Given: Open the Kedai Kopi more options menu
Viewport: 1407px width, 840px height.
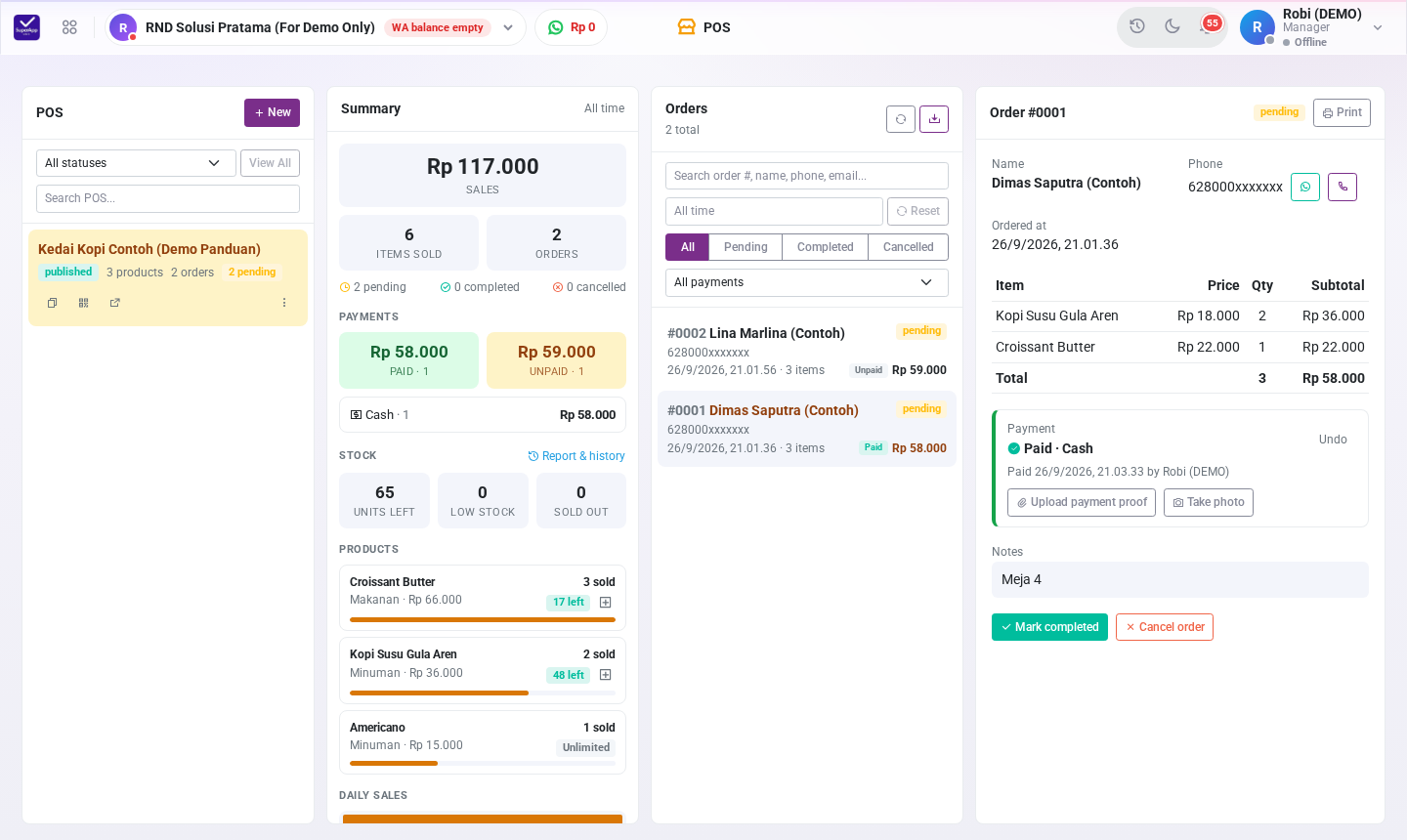Looking at the screenshot, I should pyautogui.click(x=284, y=303).
